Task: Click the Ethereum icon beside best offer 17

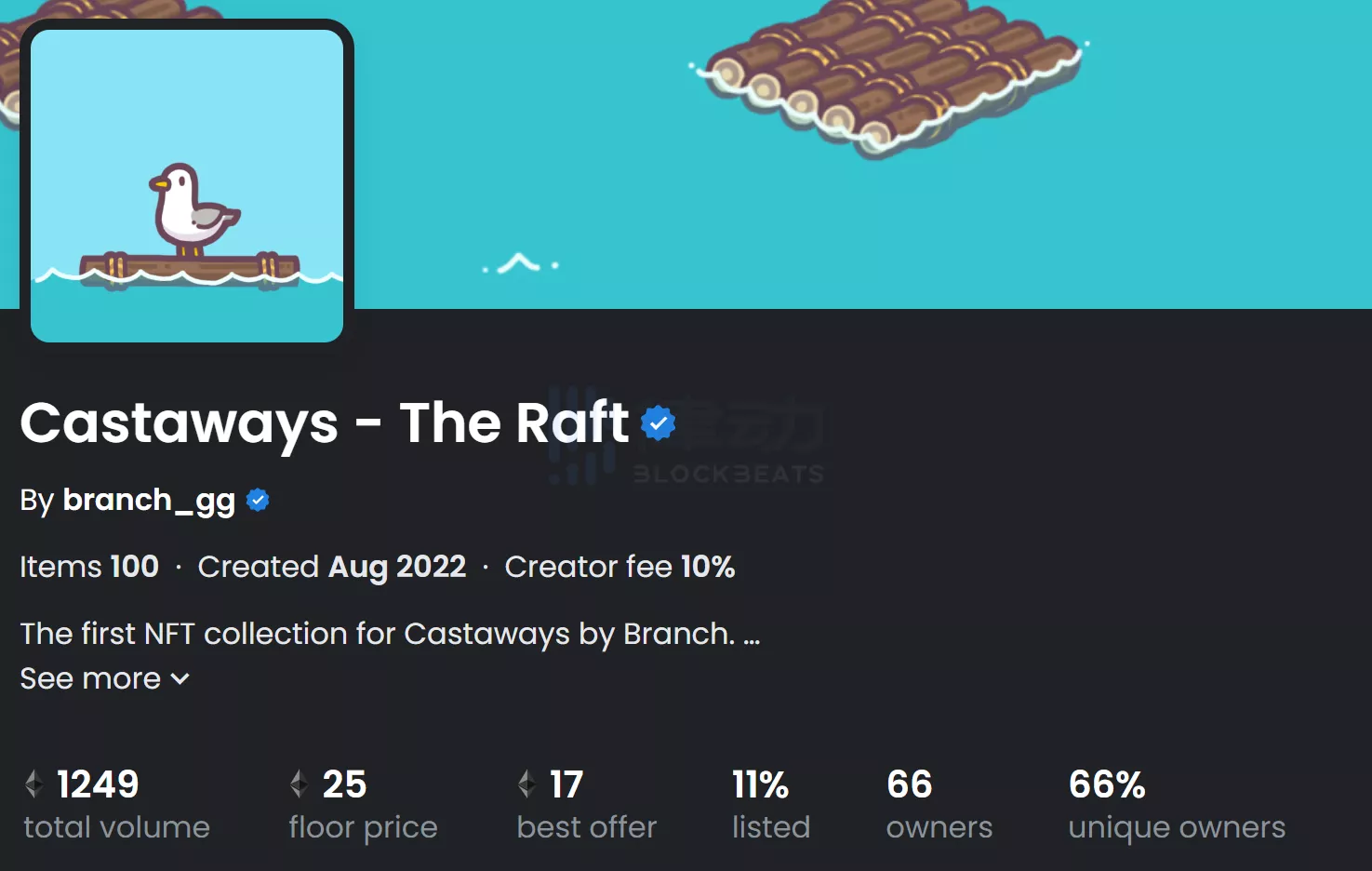Action: coord(526,784)
